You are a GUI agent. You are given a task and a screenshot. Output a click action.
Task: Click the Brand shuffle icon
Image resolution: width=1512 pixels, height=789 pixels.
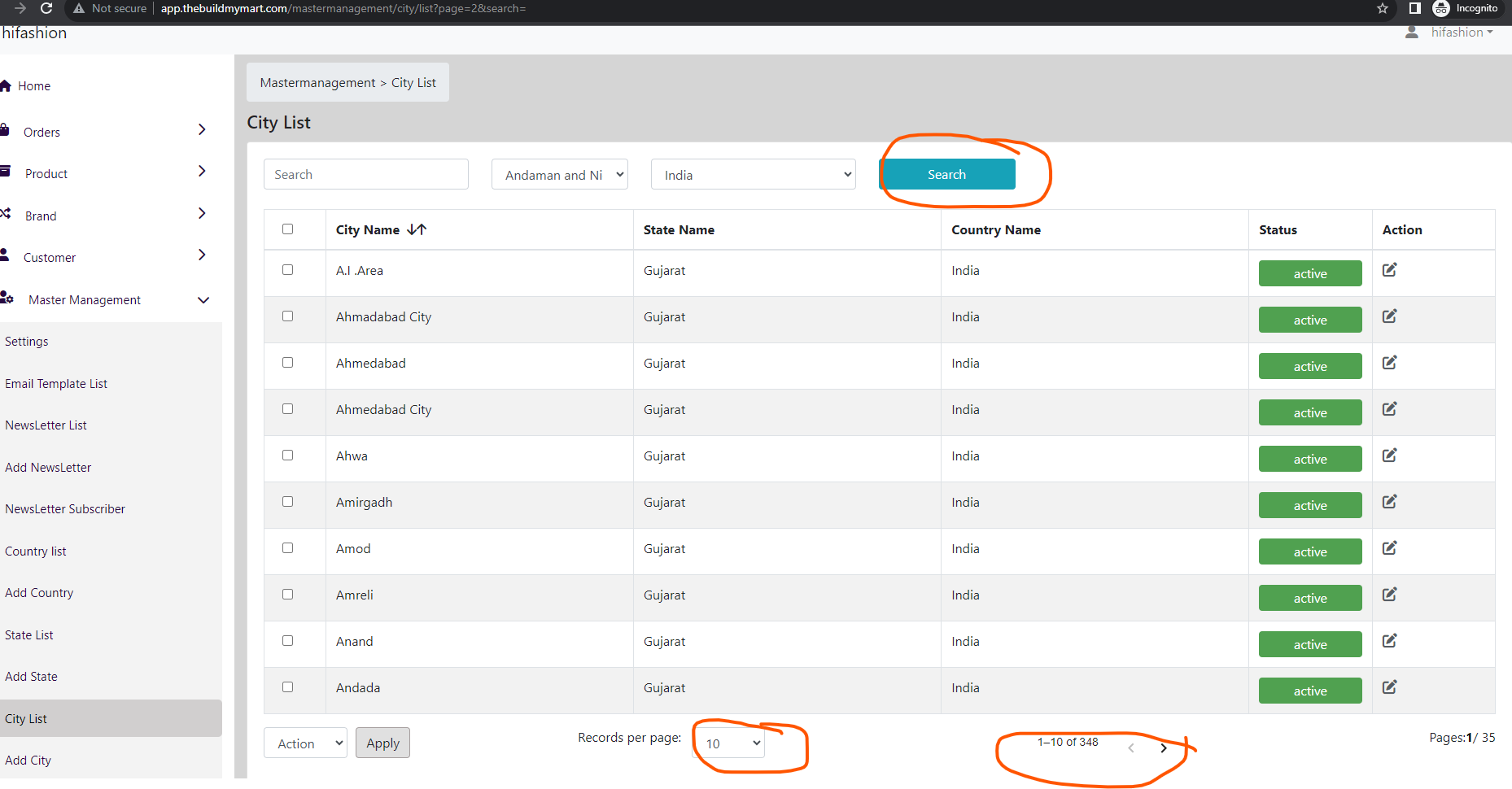6,213
